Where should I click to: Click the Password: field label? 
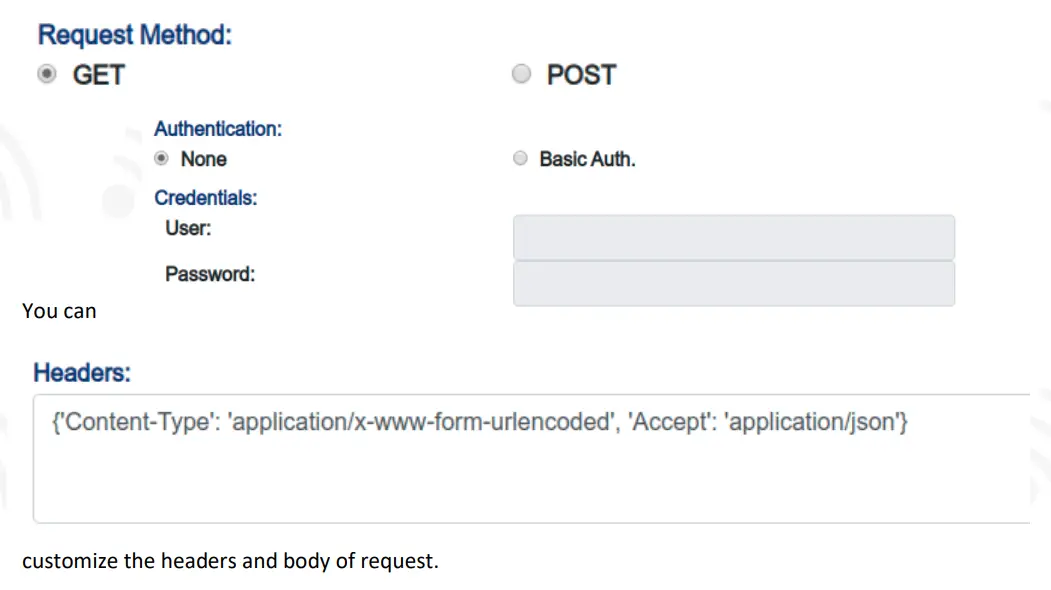click(x=210, y=274)
